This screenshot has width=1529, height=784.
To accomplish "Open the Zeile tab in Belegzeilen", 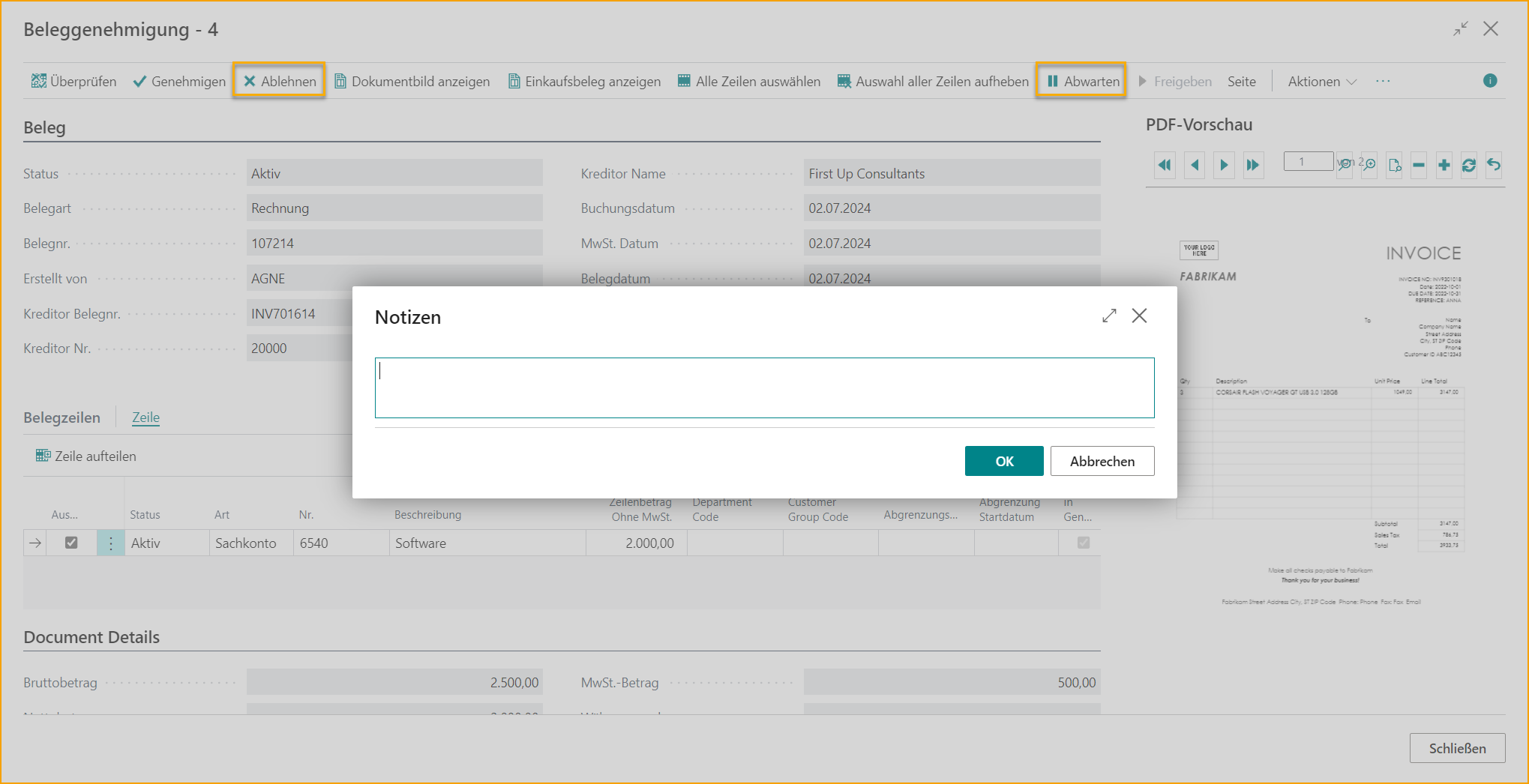I will pyautogui.click(x=145, y=417).
